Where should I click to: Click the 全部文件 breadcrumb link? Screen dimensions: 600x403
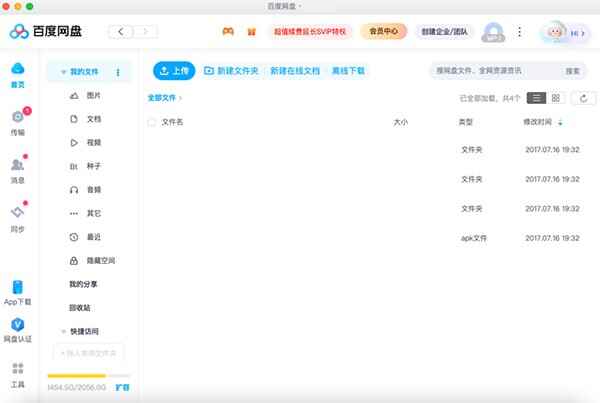(161, 98)
